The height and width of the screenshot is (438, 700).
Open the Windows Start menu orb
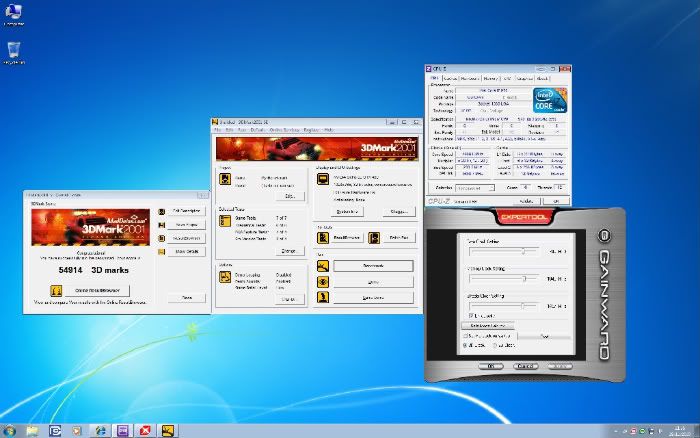9,430
